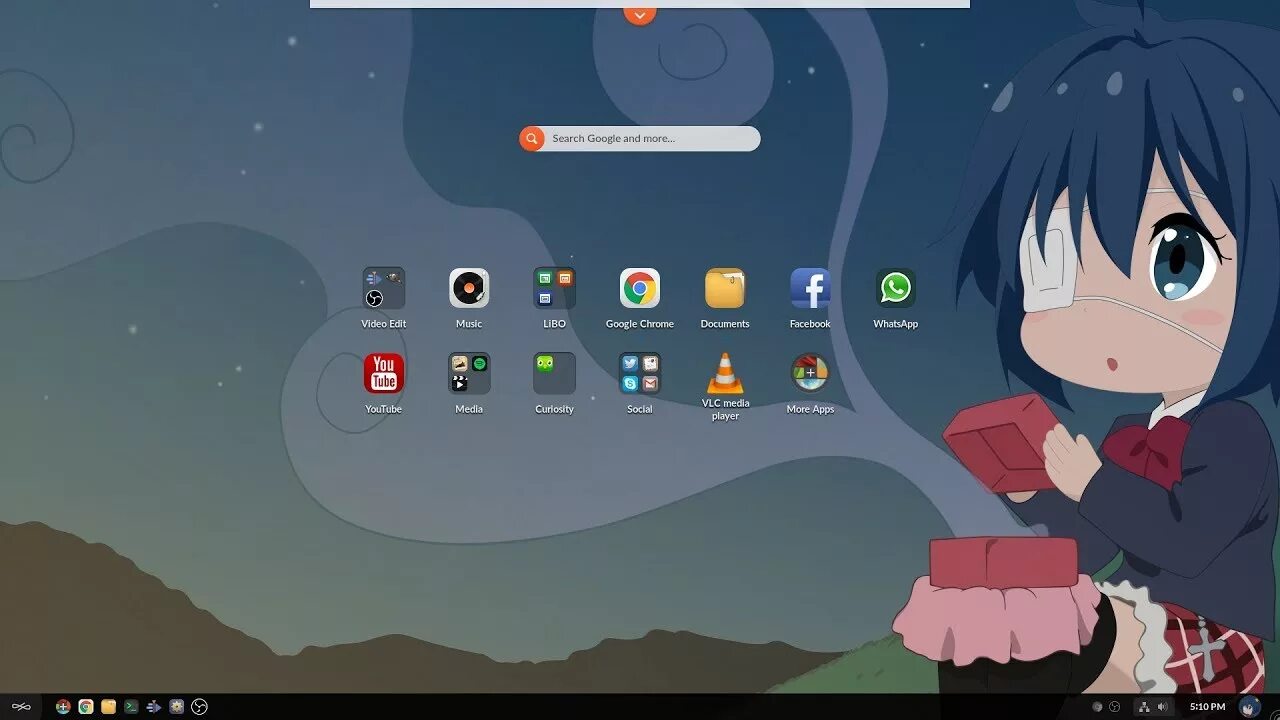Open the LiBO folder

[x=554, y=288]
